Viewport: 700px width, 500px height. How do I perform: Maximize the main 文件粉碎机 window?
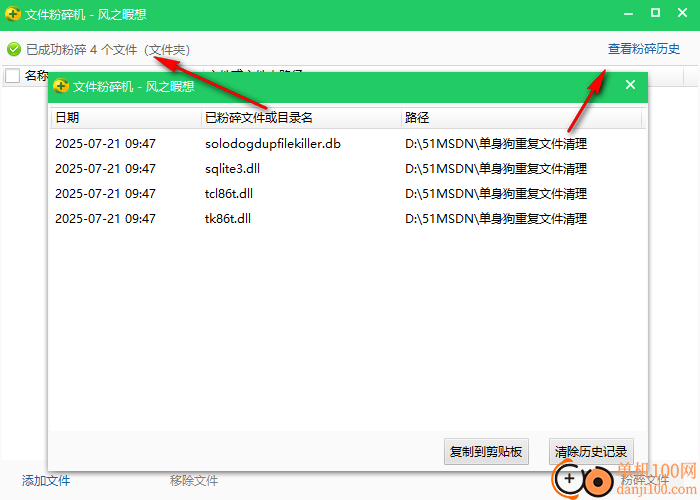(x=655, y=12)
